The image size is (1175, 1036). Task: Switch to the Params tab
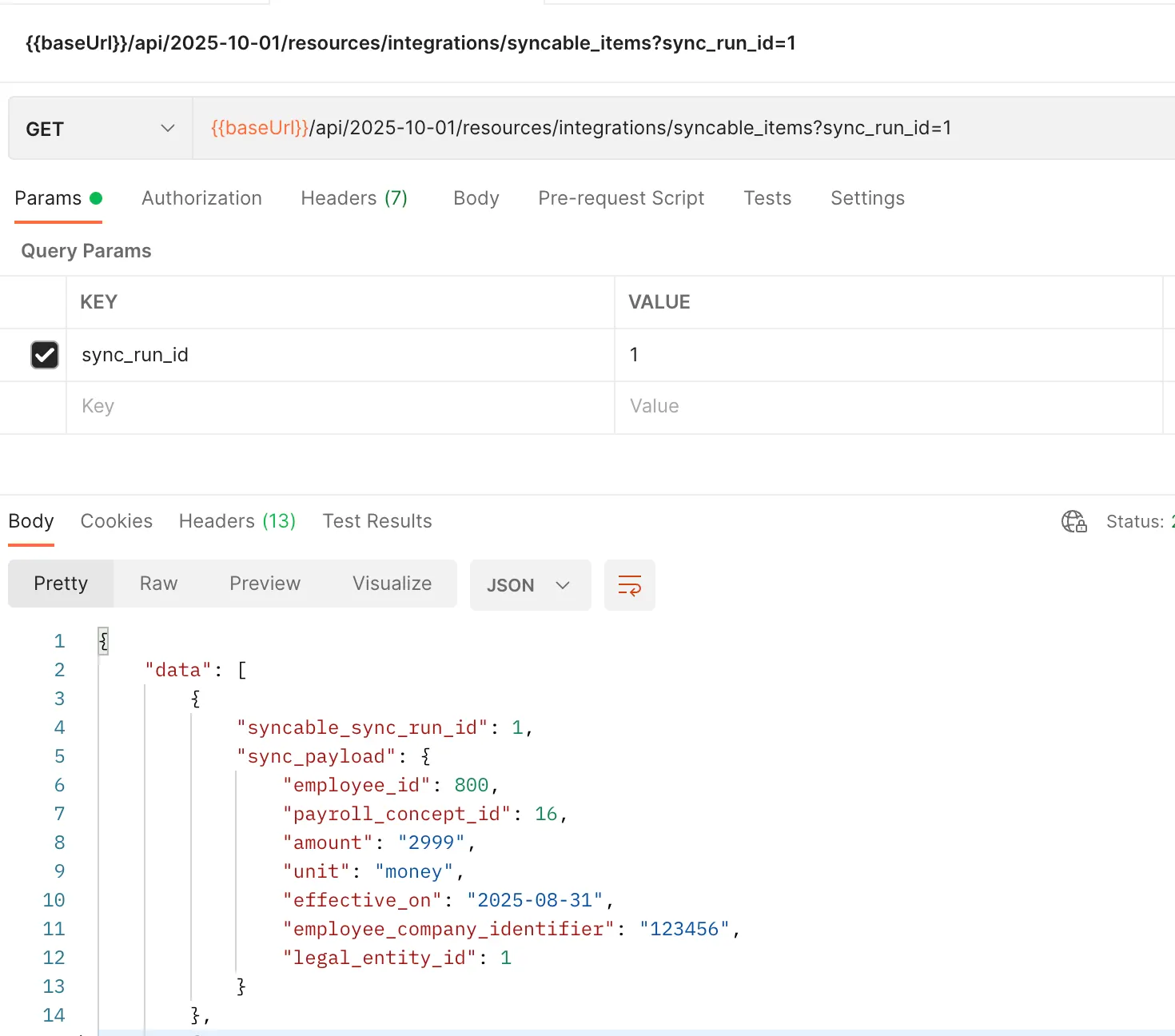tap(58, 198)
